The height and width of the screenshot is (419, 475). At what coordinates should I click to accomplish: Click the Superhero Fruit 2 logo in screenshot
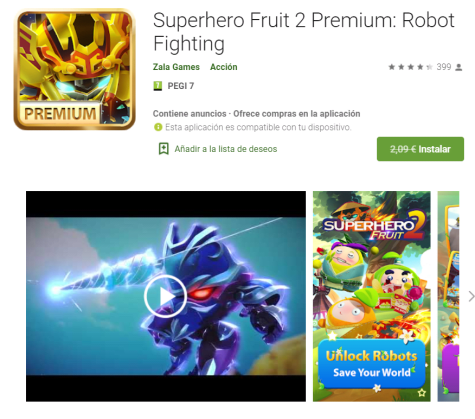coord(373,227)
